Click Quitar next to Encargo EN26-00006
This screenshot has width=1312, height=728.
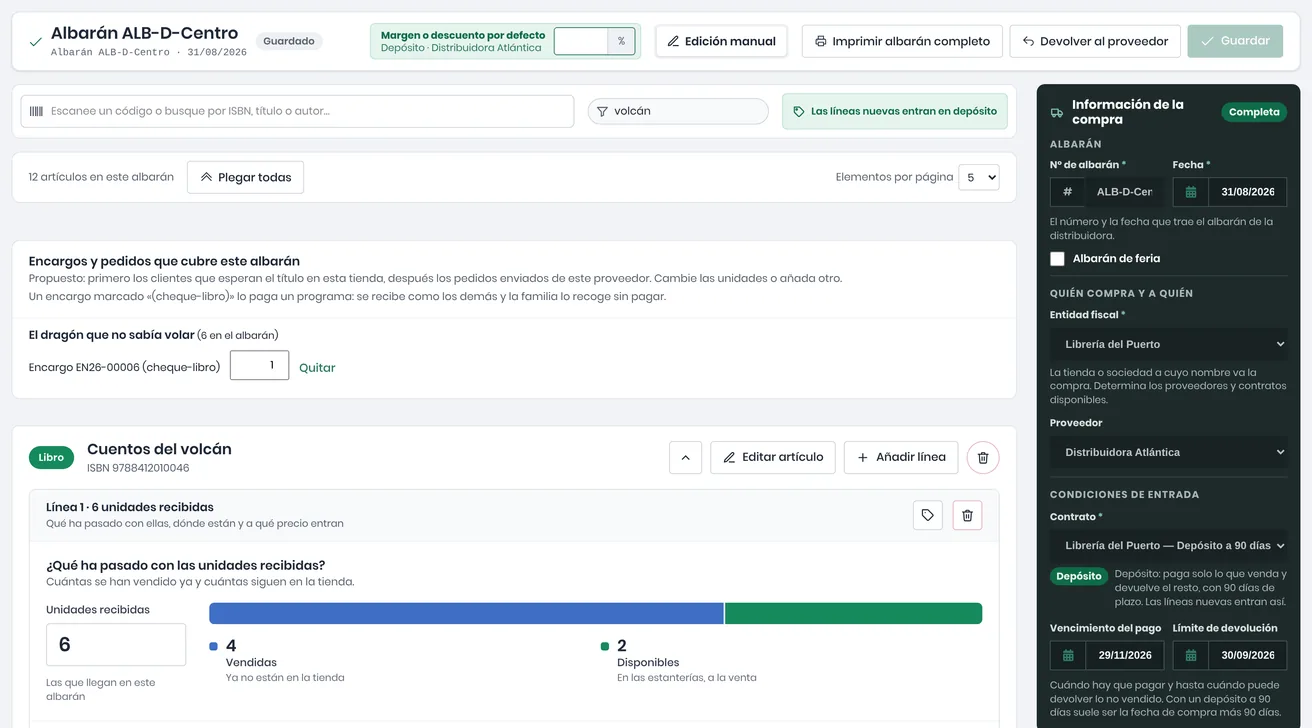[x=317, y=367]
